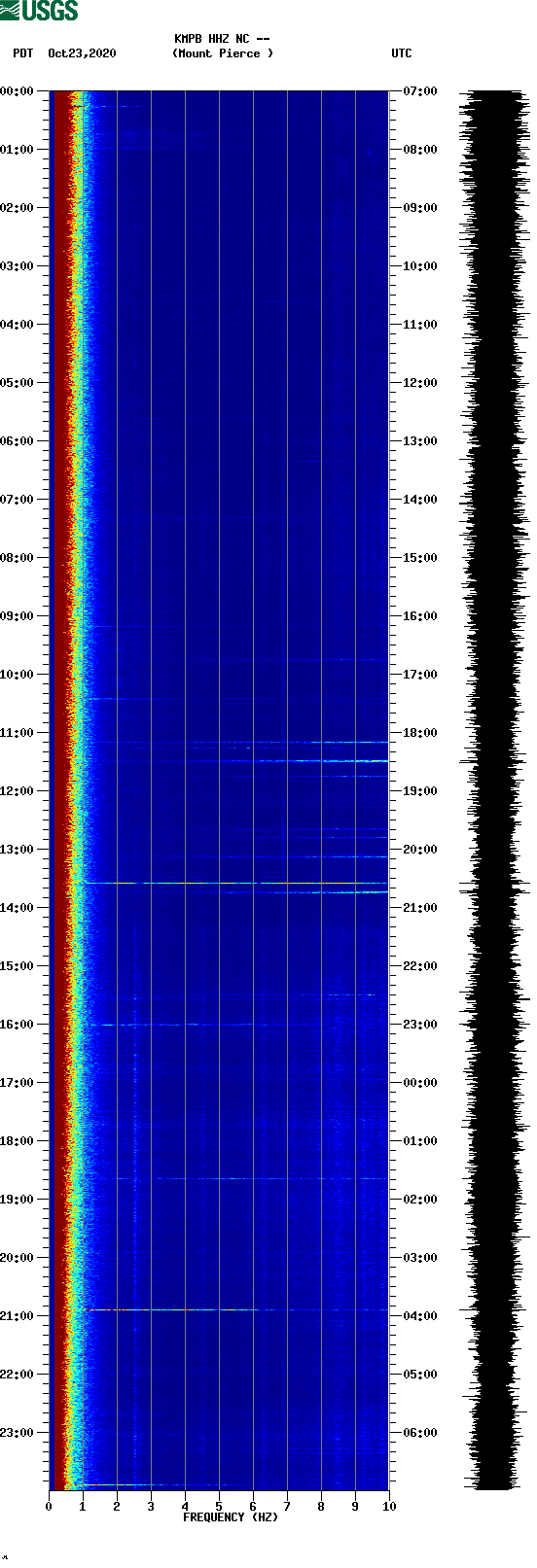The height and width of the screenshot is (1568, 537).
Task: Click the 17:00 UTC time label
Action: [x=420, y=675]
